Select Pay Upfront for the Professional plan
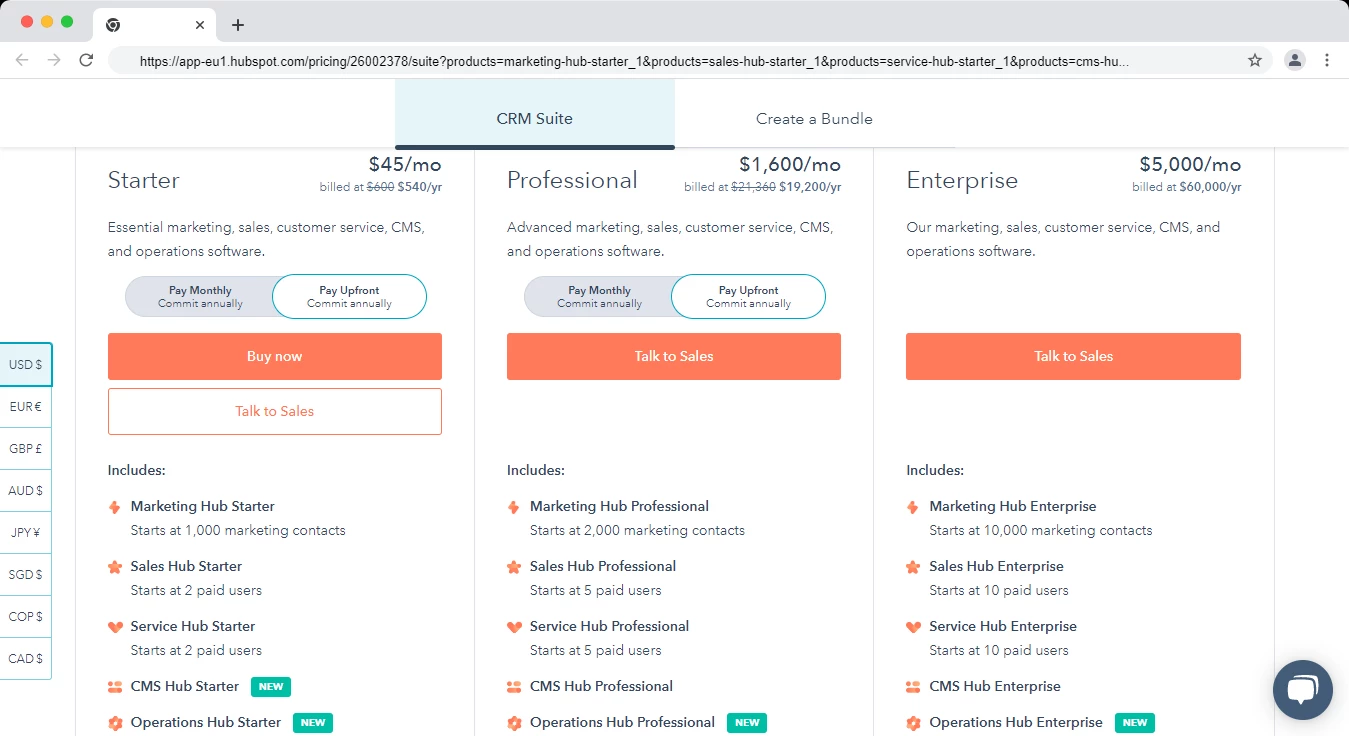1349x736 pixels. click(x=748, y=297)
